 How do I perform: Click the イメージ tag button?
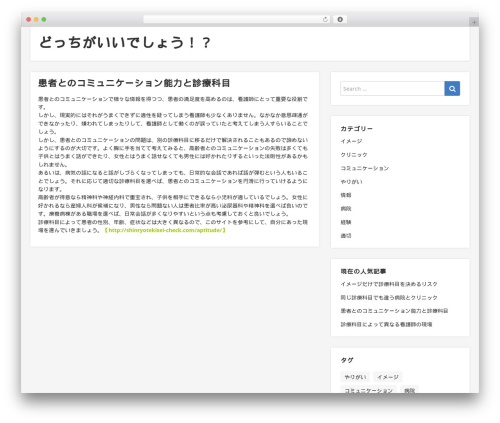tap(388, 377)
